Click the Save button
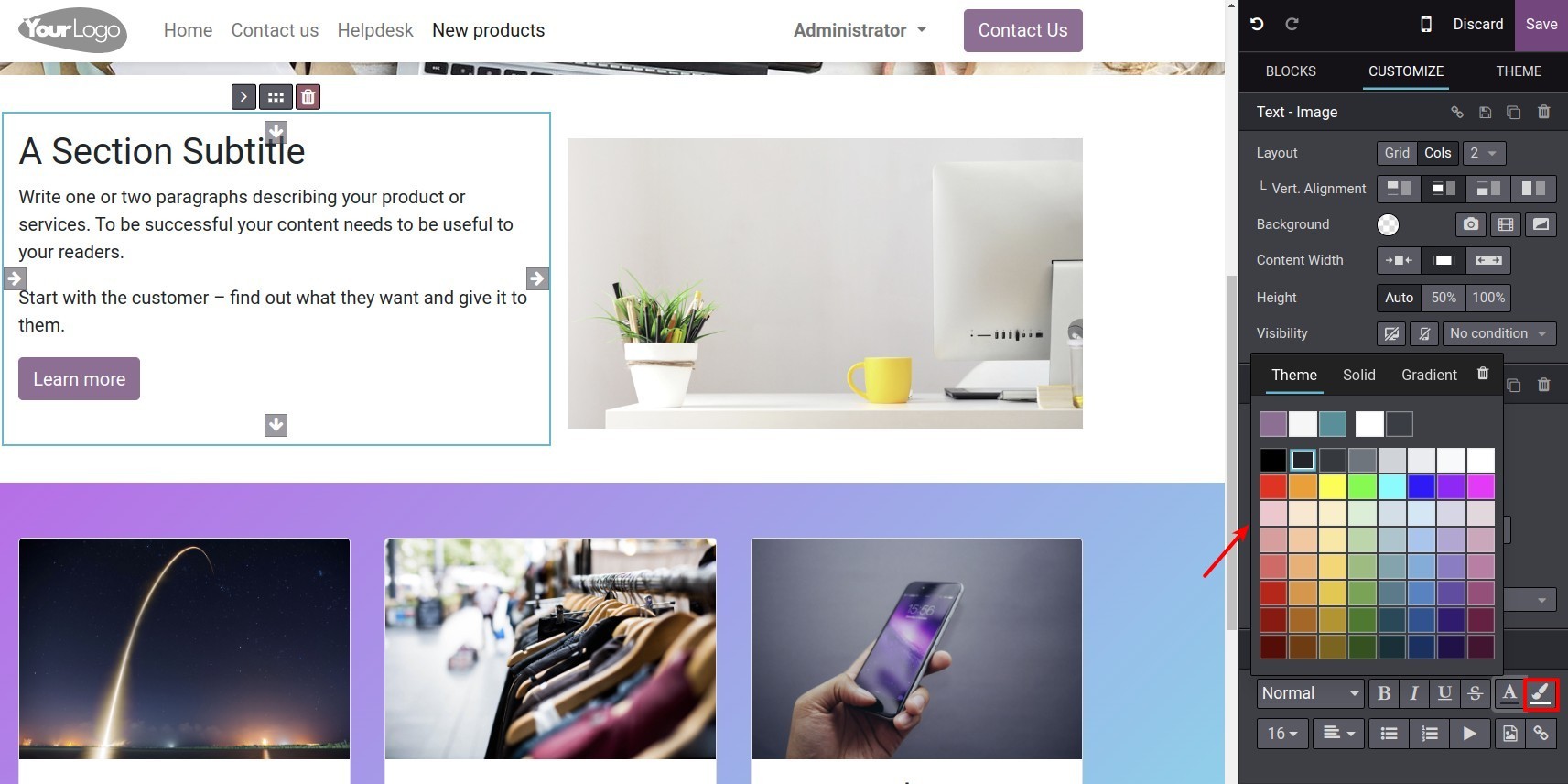The image size is (1568, 784). (x=1541, y=25)
